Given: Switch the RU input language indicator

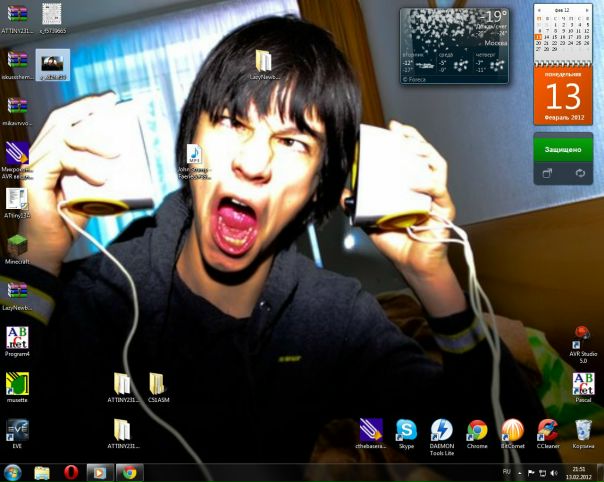Looking at the screenshot, I should point(506,471).
